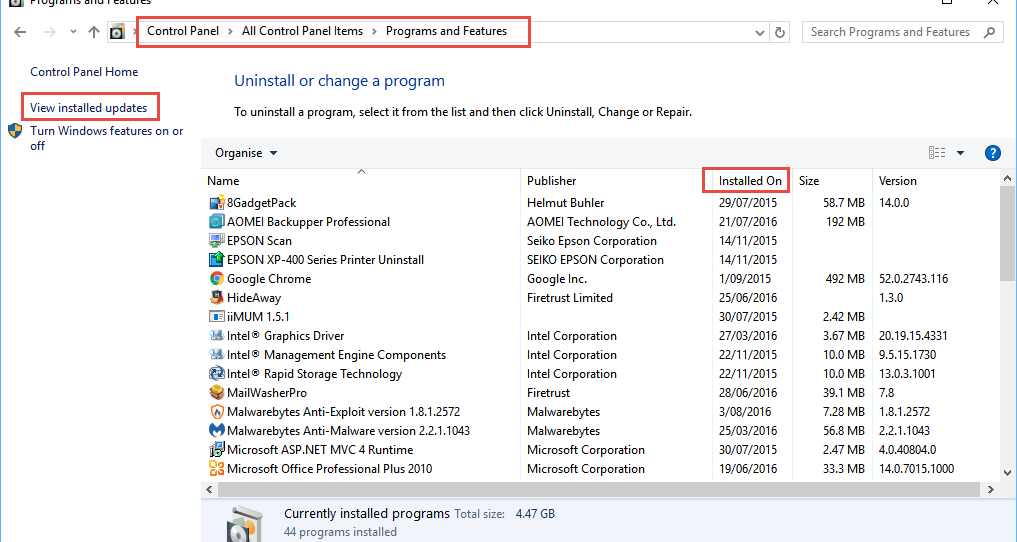
Task: Click the vertical scrollbar thumb
Action: pyautogui.click(x=1007, y=235)
